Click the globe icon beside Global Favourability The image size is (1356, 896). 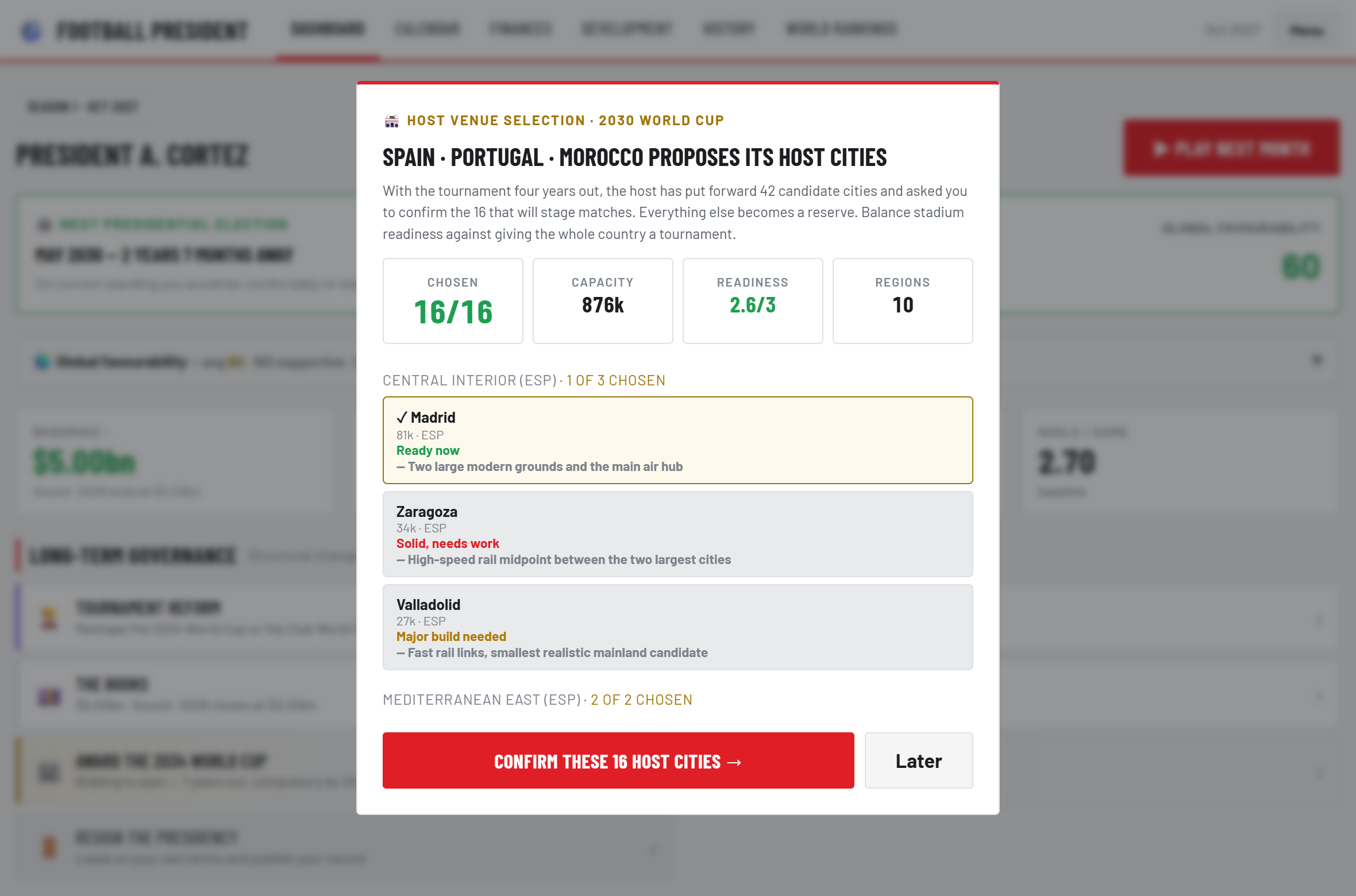tap(43, 362)
